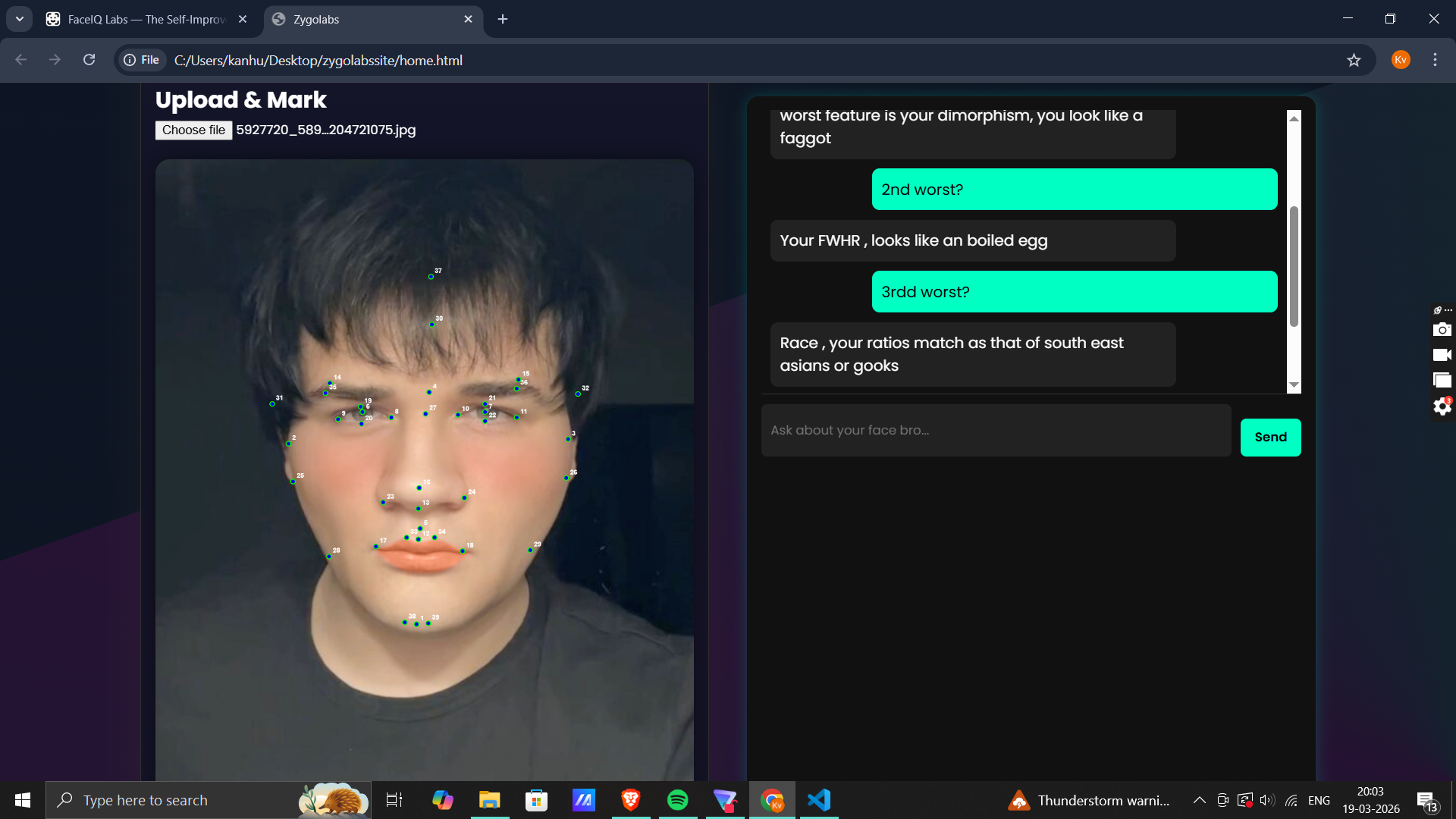The height and width of the screenshot is (819, 1456).
Task: Open the Windows Start menu
Action: (22, 800)
